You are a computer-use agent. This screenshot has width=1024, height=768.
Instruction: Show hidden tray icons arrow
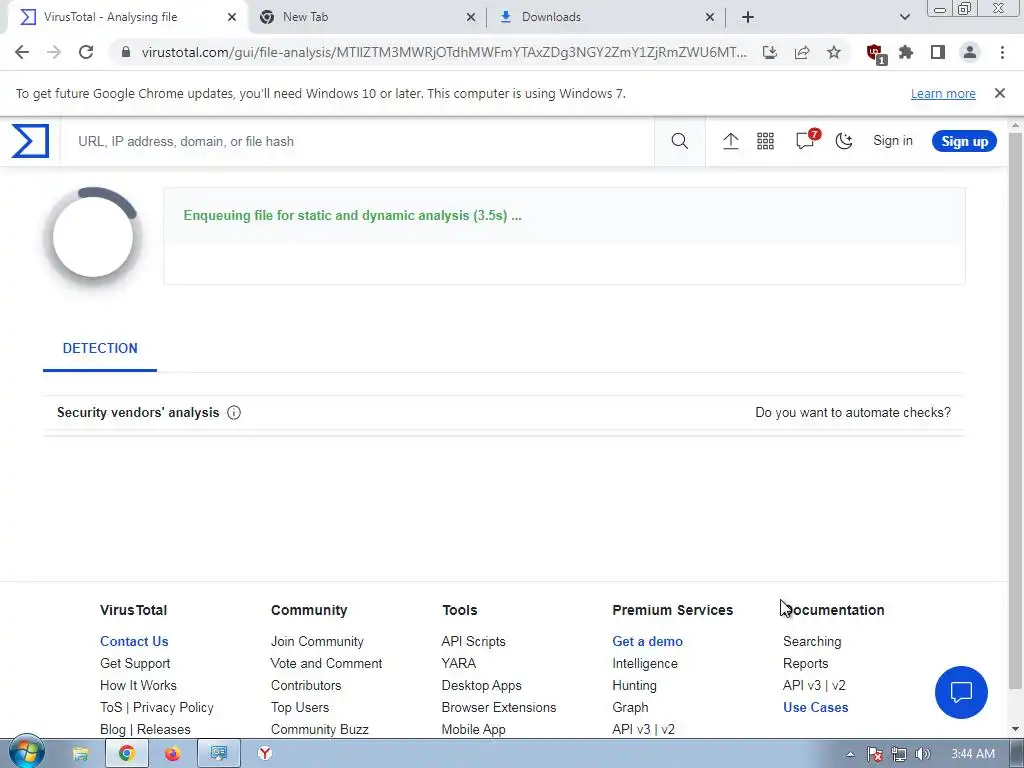(850, 754)
